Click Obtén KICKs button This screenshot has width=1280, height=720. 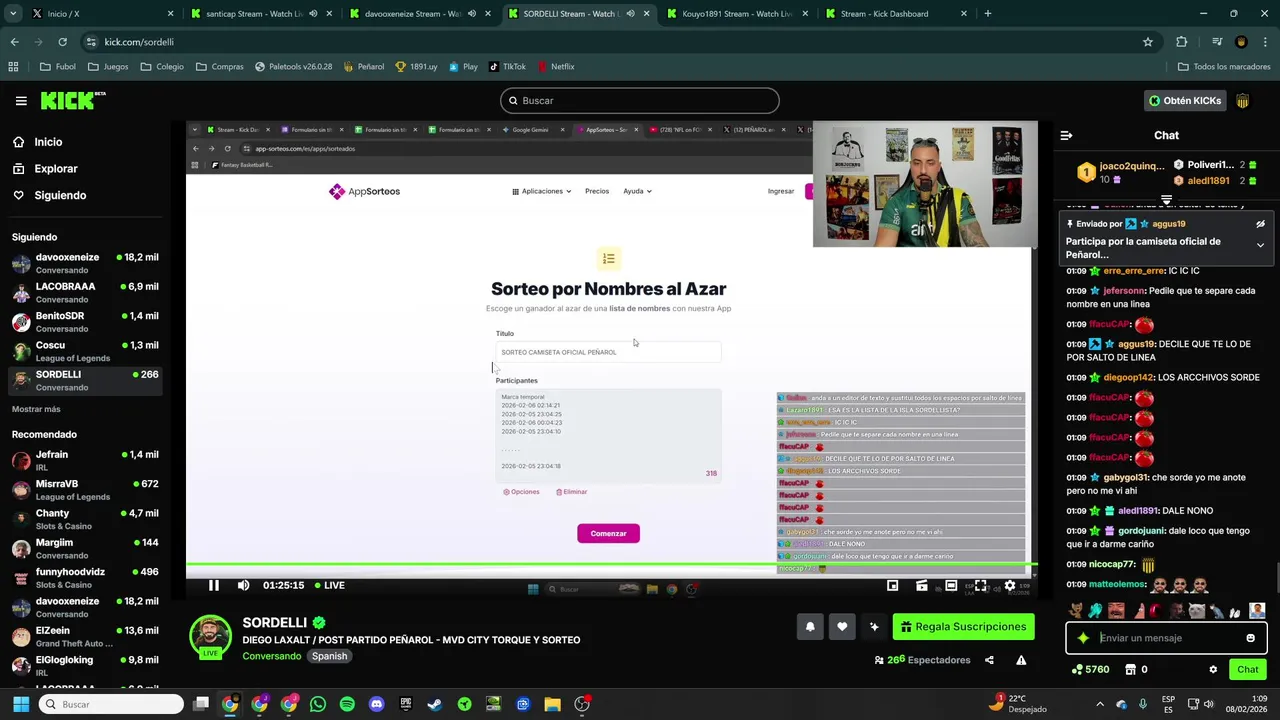[1185, 101]
